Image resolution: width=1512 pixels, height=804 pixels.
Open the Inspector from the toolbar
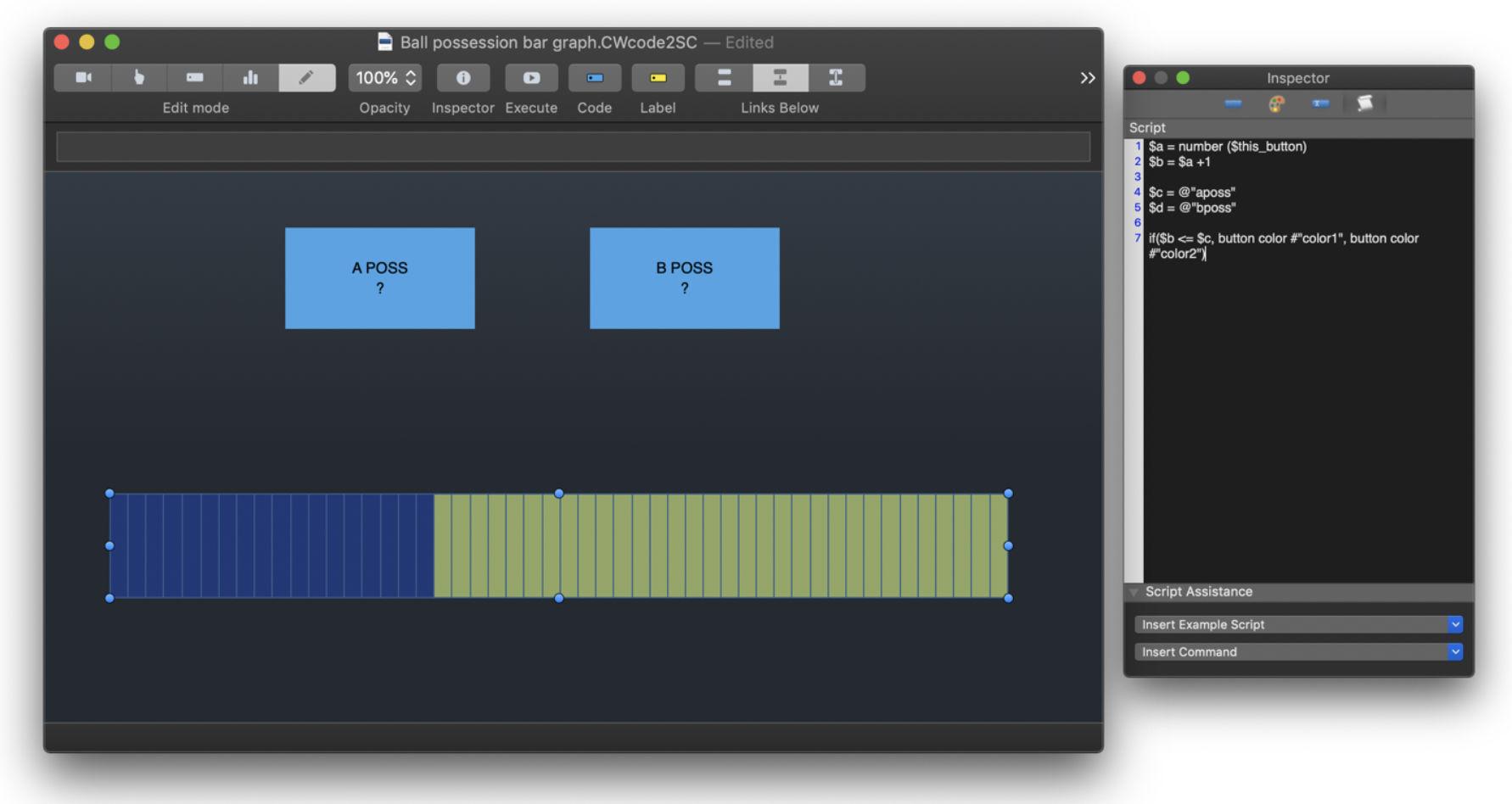tap(463, 77)
